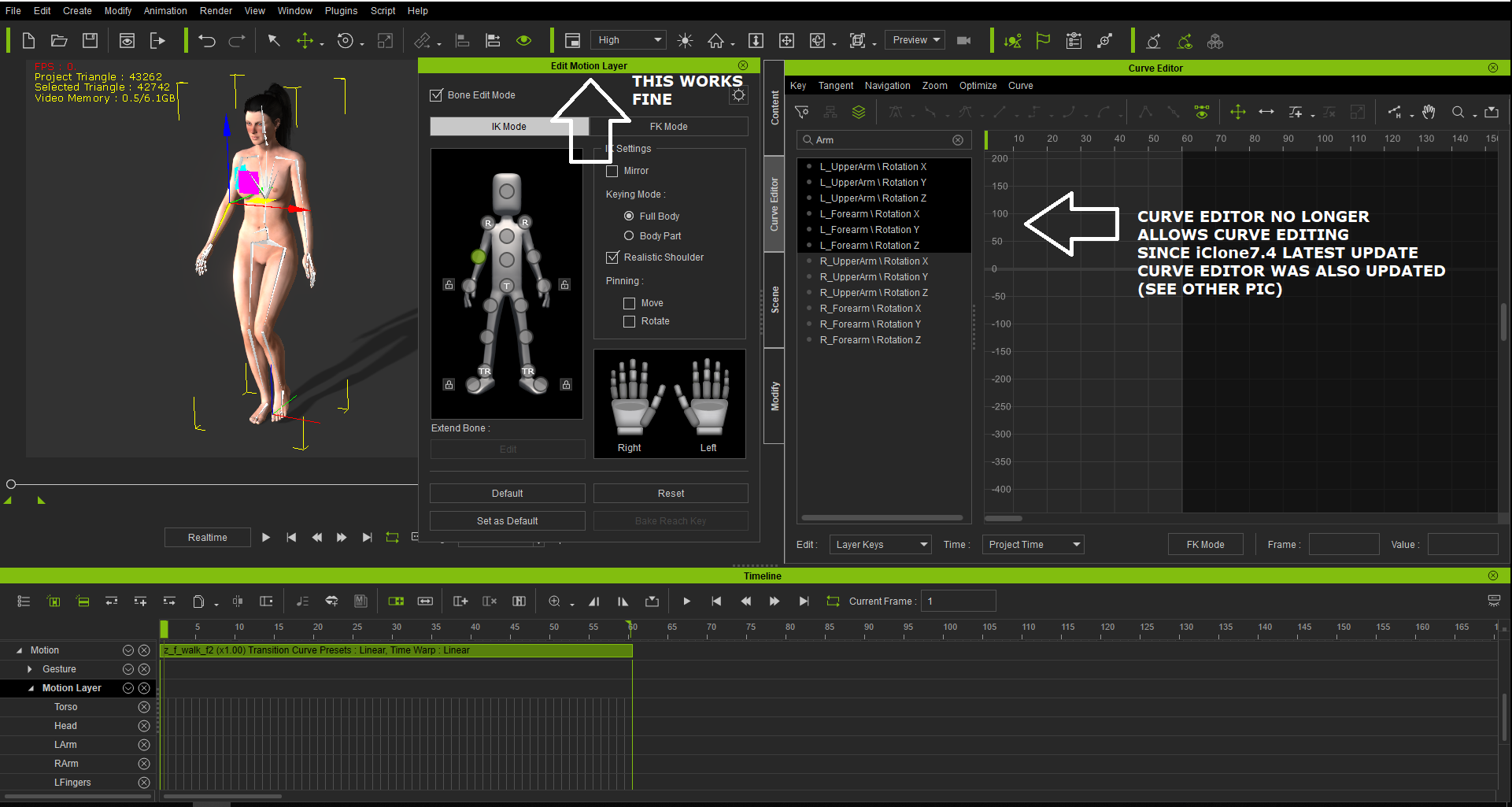This screenshot has width=1512, height=807.
Task: Click timeline loop icon beside Current Frame
Action: point(833,602)
